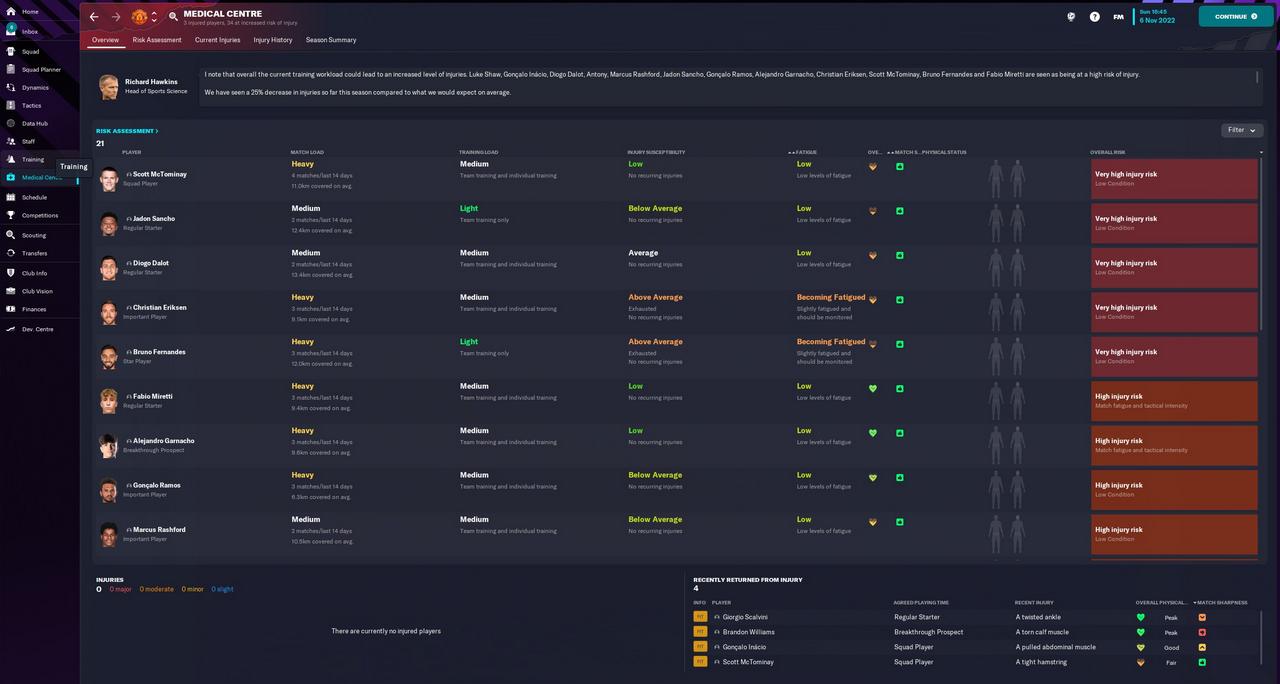
Task: Open the Season Summary tab
Action: [x=331, y=40]
